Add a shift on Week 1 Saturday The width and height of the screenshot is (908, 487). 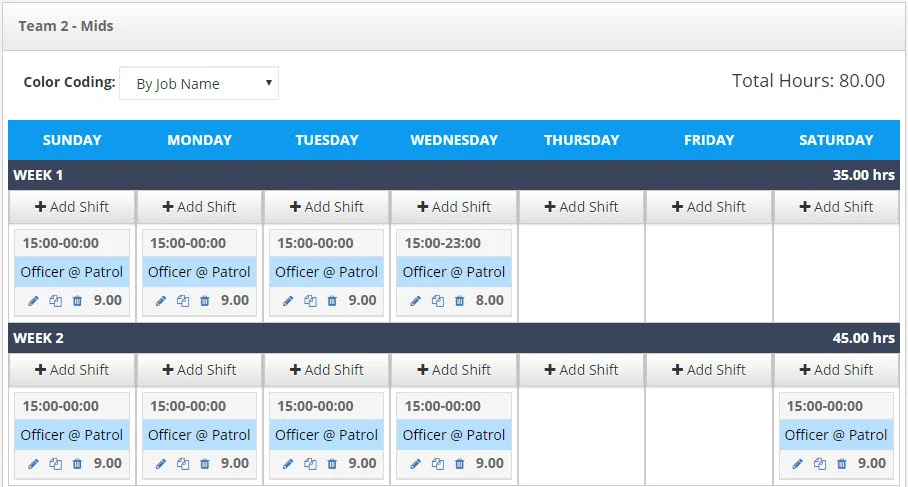coord(836,207)
